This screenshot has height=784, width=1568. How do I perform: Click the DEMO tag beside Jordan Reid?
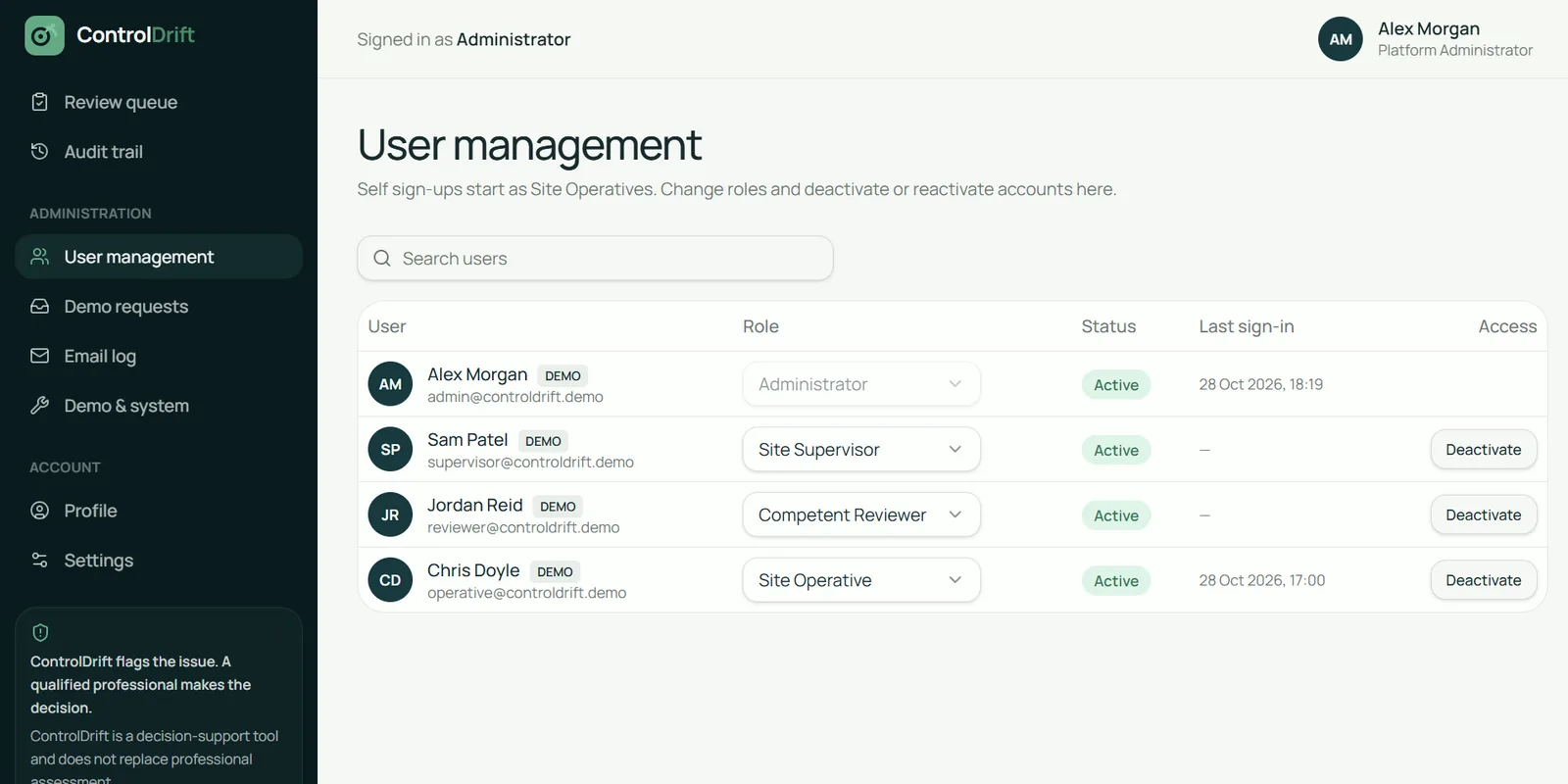[558, 507]
